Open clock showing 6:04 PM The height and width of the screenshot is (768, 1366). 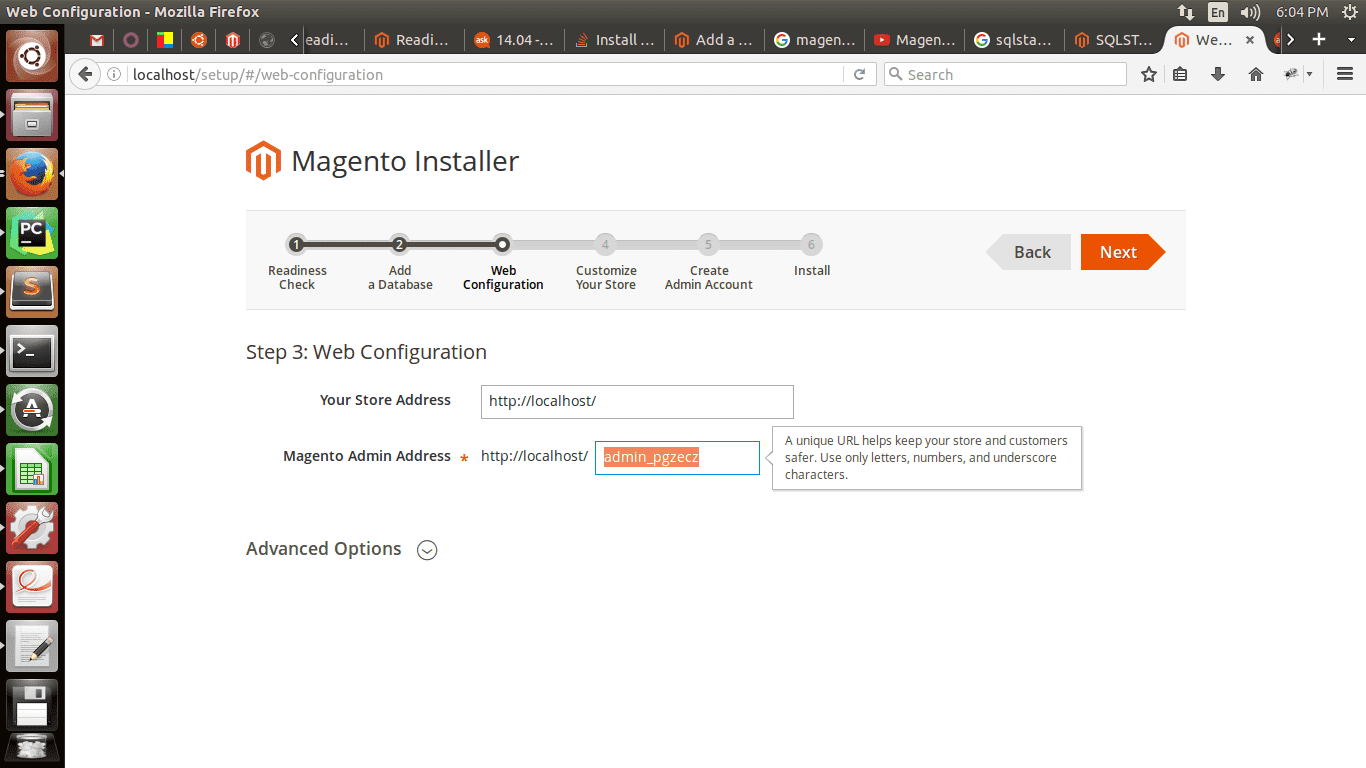[1302, 12]
